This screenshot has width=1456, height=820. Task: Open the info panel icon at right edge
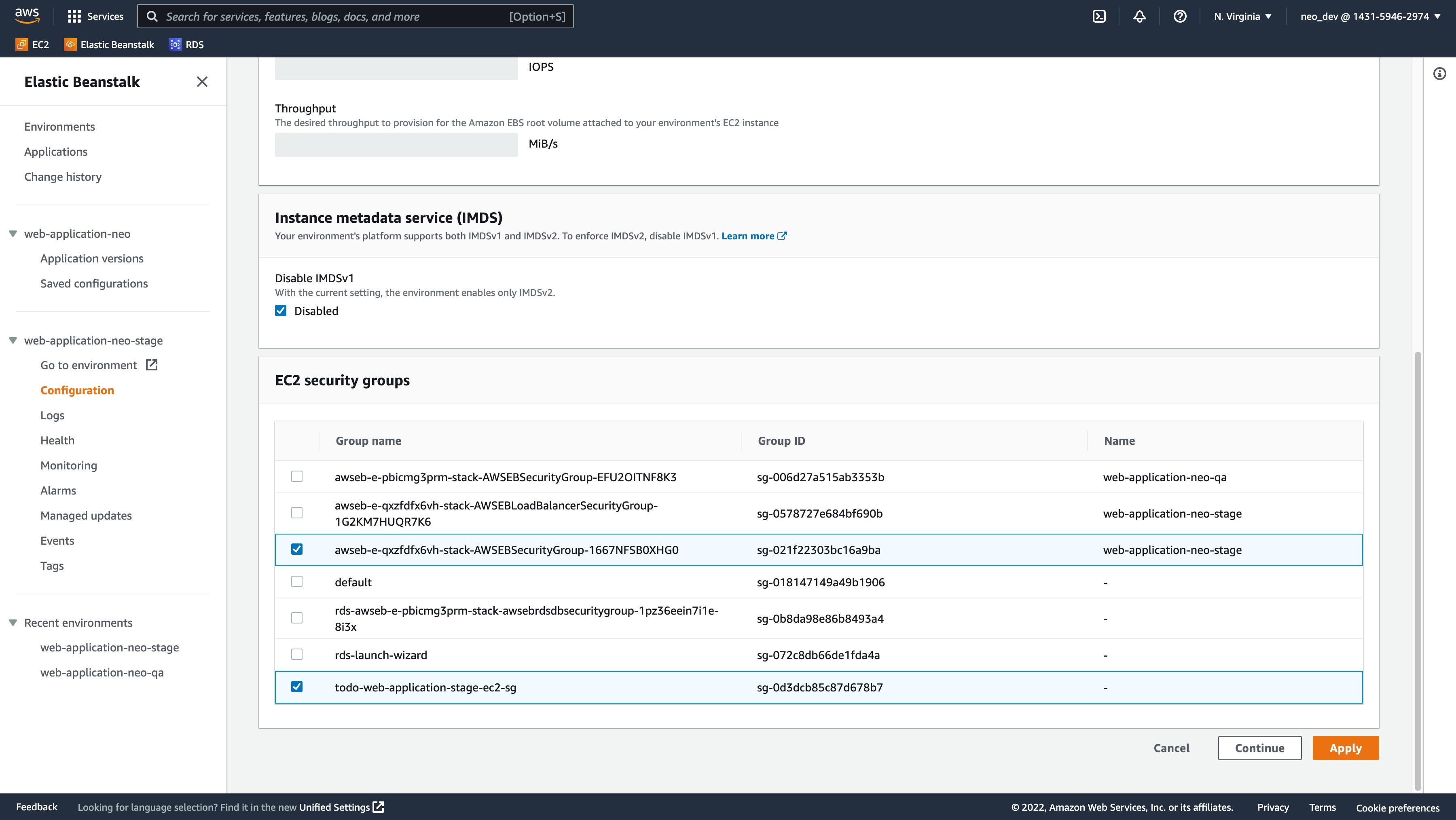1439,74
